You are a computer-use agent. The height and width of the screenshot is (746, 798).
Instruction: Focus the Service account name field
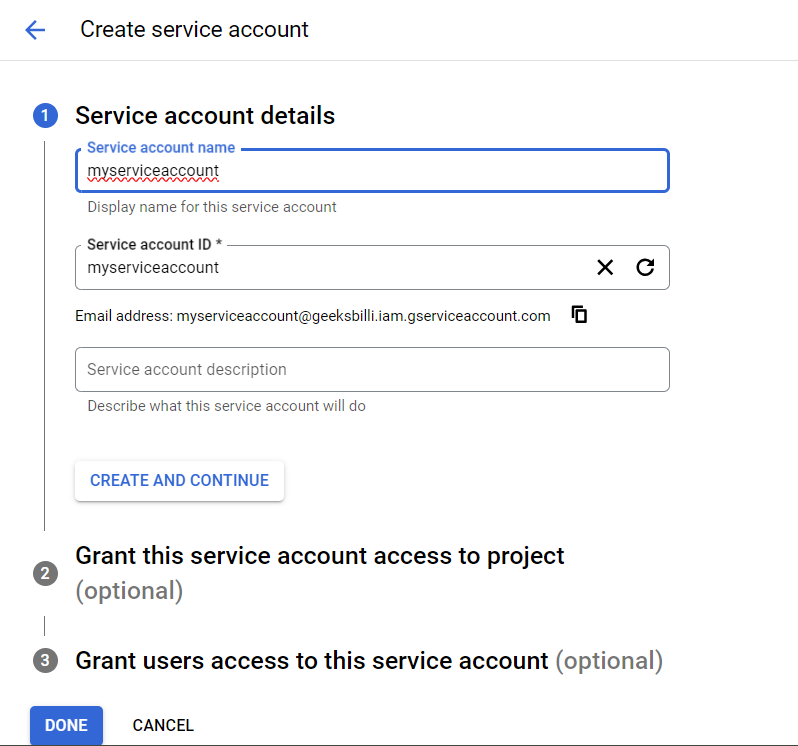(x=370, y=171)
